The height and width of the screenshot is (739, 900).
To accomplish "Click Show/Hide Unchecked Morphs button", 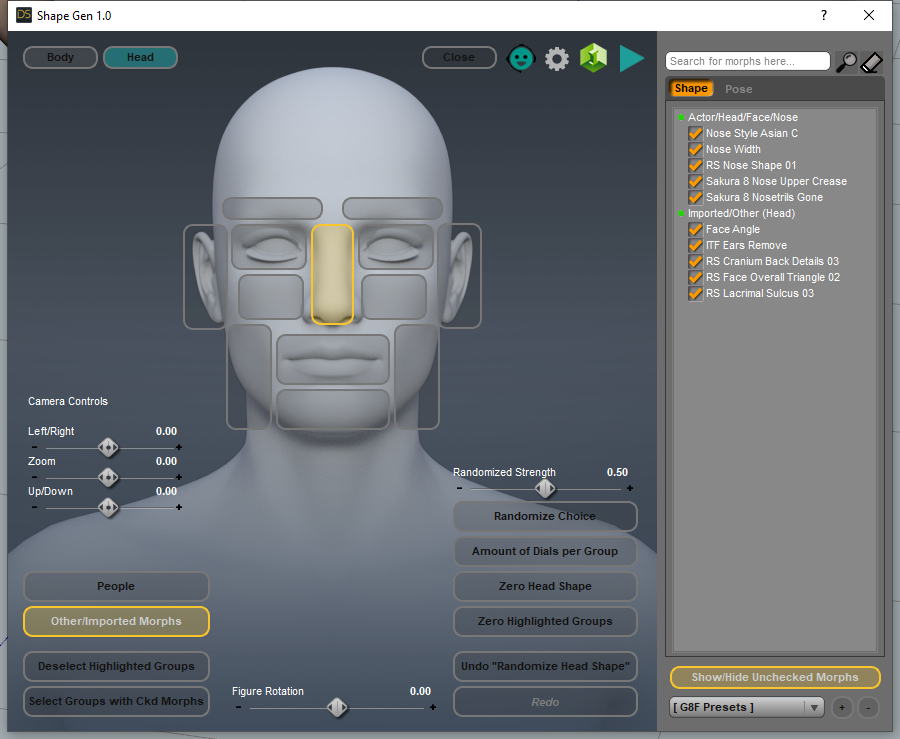I will click(x=774, y=677).
